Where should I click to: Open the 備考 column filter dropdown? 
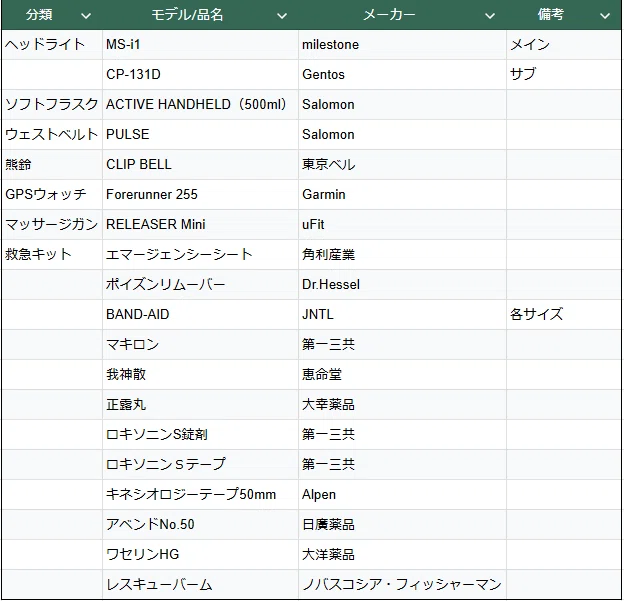(x=605, y=16)
